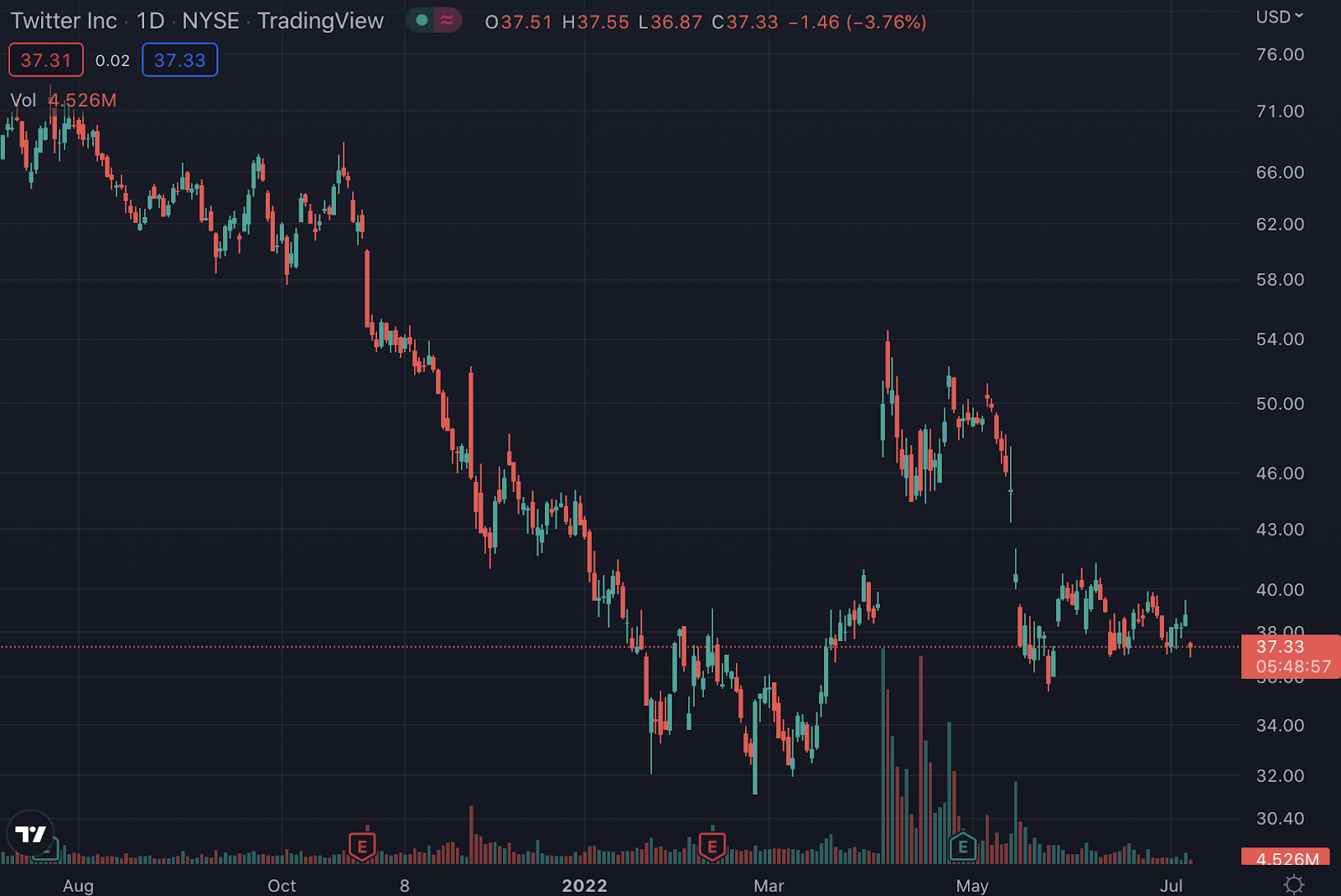The image size is (1341, 896).
Task: Click the 71.00 price axis label
Action: tap(1280, 111)
